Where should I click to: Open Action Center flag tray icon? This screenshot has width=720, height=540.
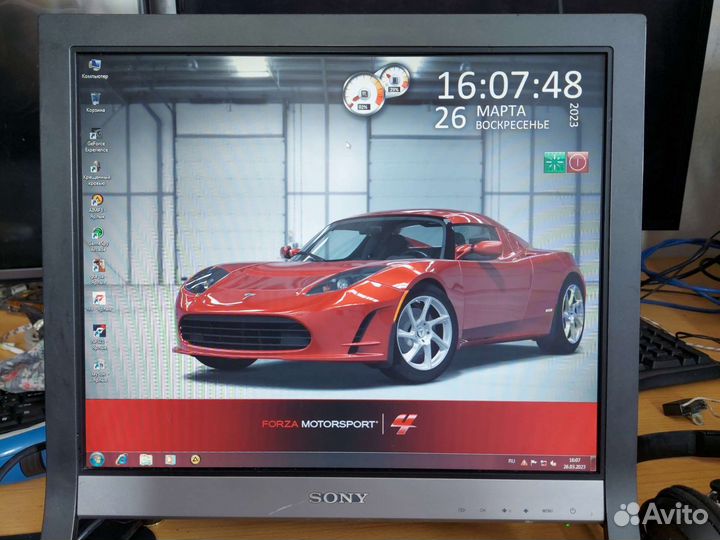click(x=534, y=463)
